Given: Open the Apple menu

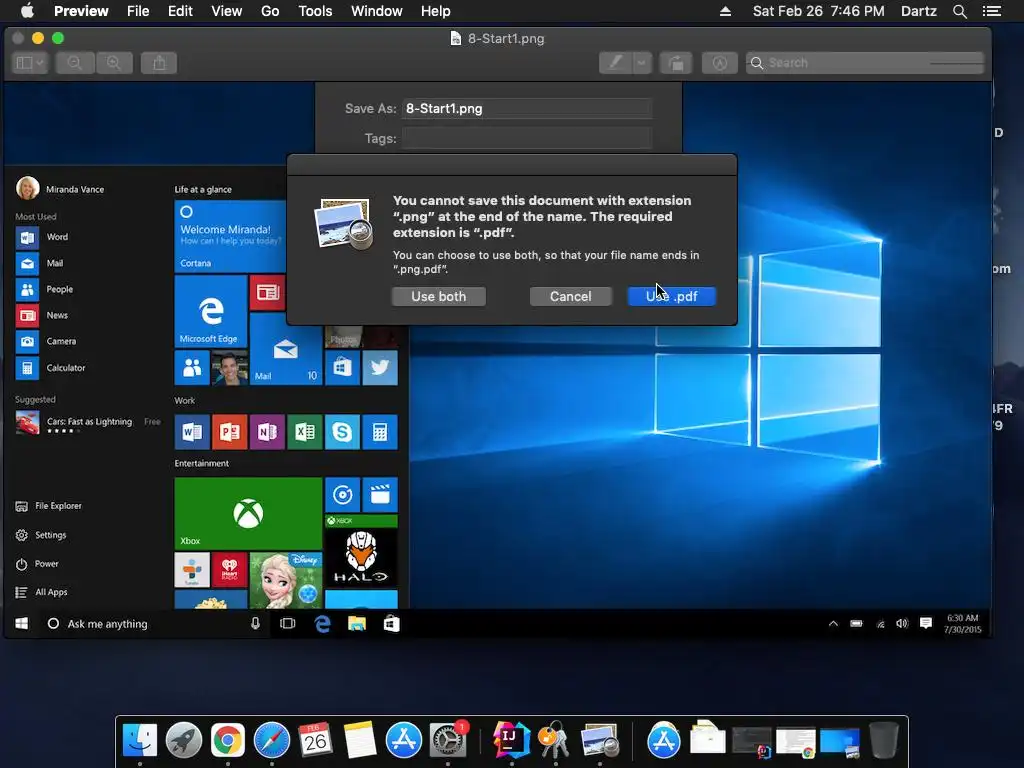Looking at the screenshot, I should point(27,11).
